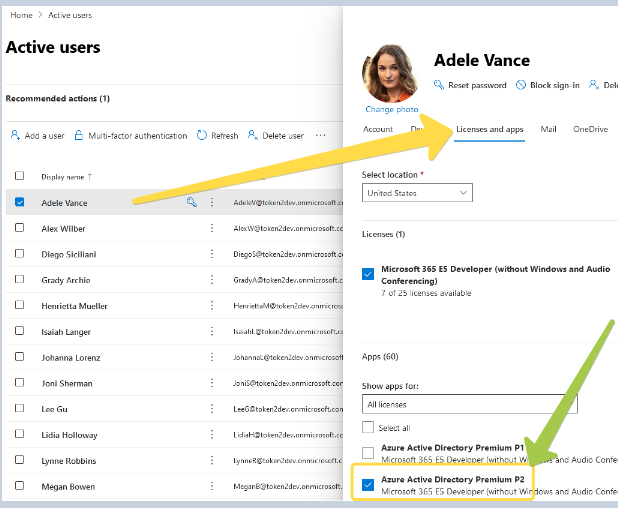Click Adele Vance profile photo
The width and height of the screenshot is (618, 508).
coord(390,74)
